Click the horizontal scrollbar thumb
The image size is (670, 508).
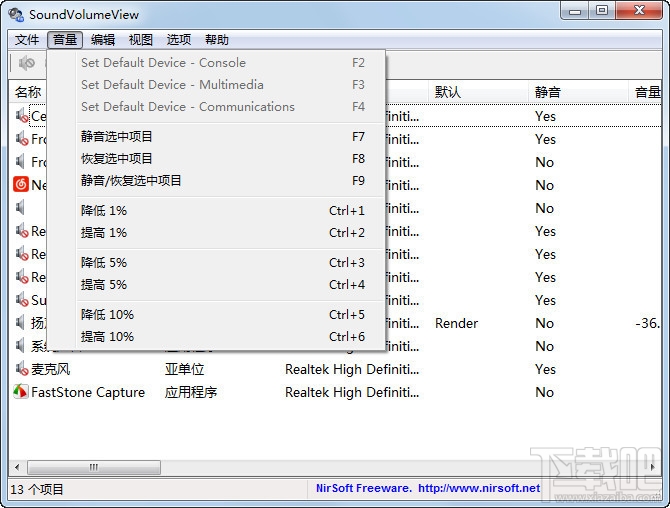94,467
